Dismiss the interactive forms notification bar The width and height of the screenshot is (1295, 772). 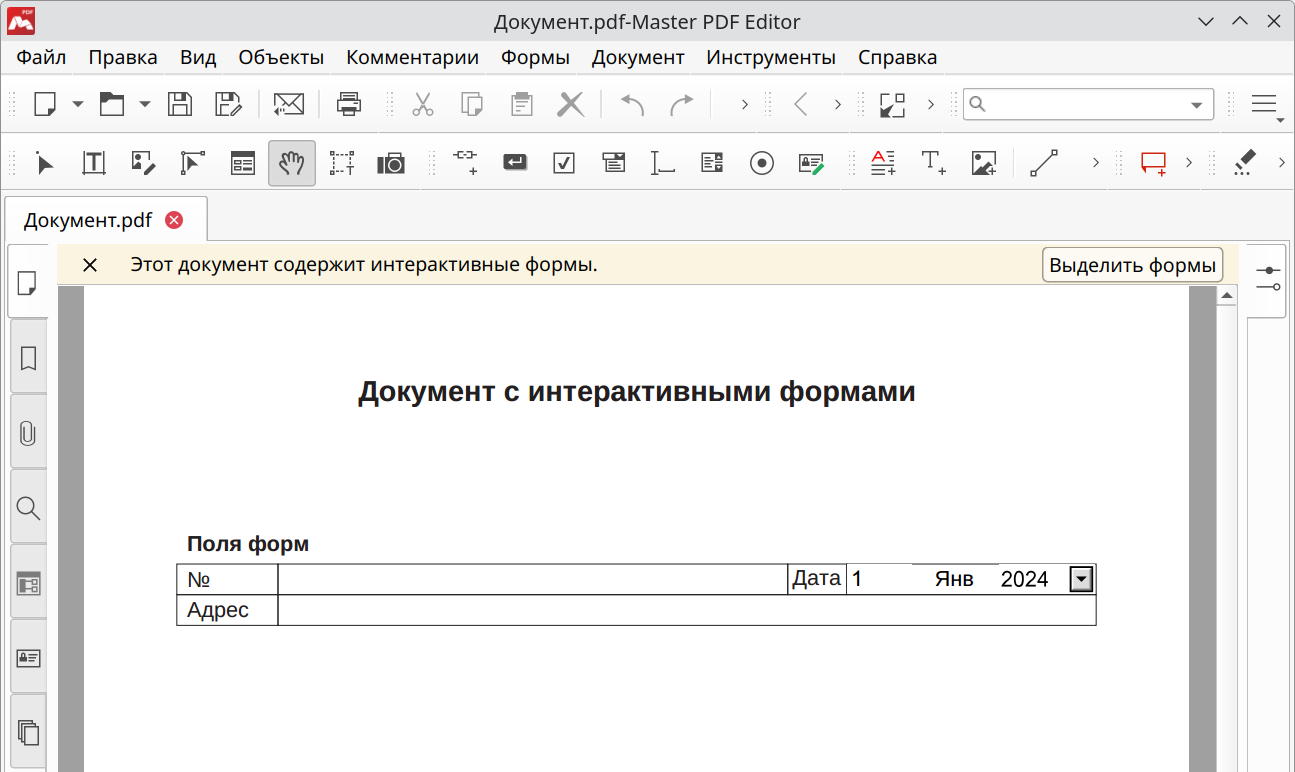(90, 265)
